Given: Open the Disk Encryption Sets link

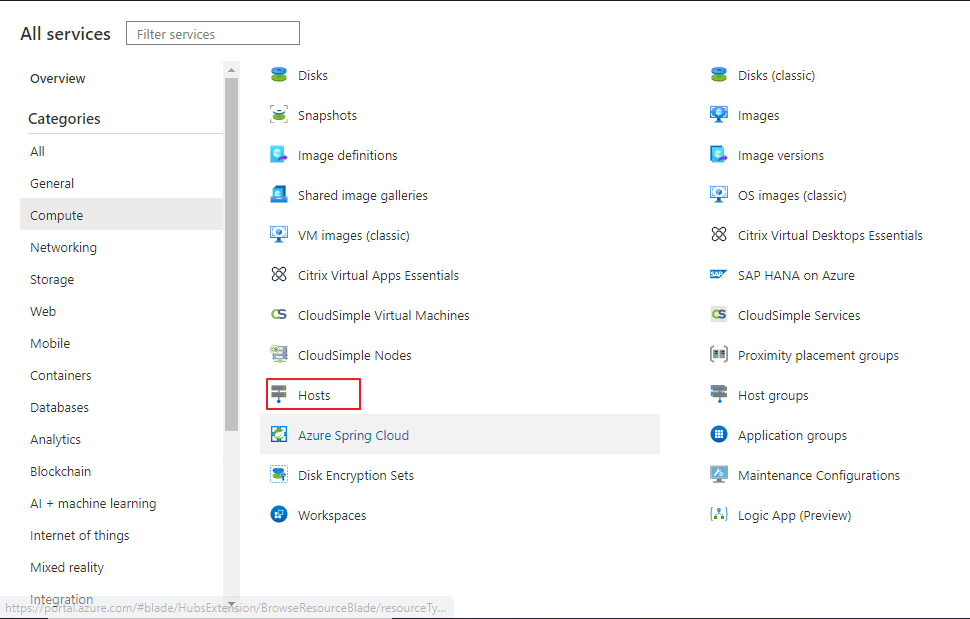Looking at the screenshot, I should click(x=356, y=476).
